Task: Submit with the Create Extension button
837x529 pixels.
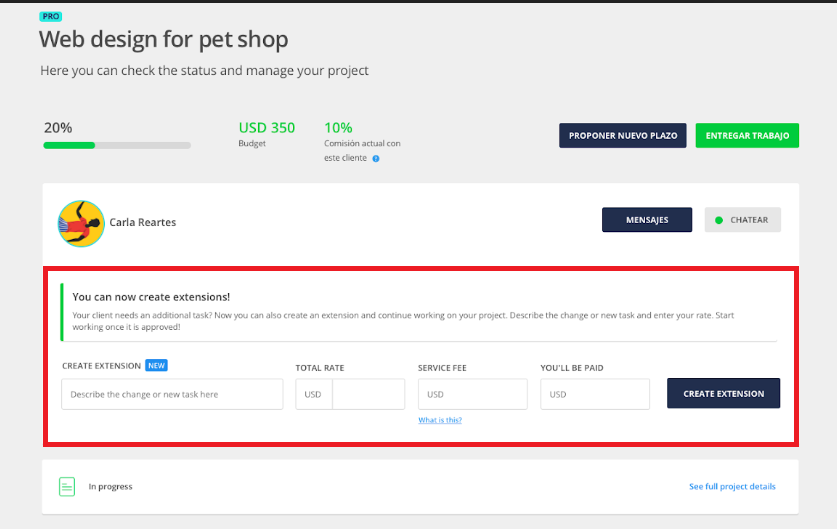Action: coord(723,394)
